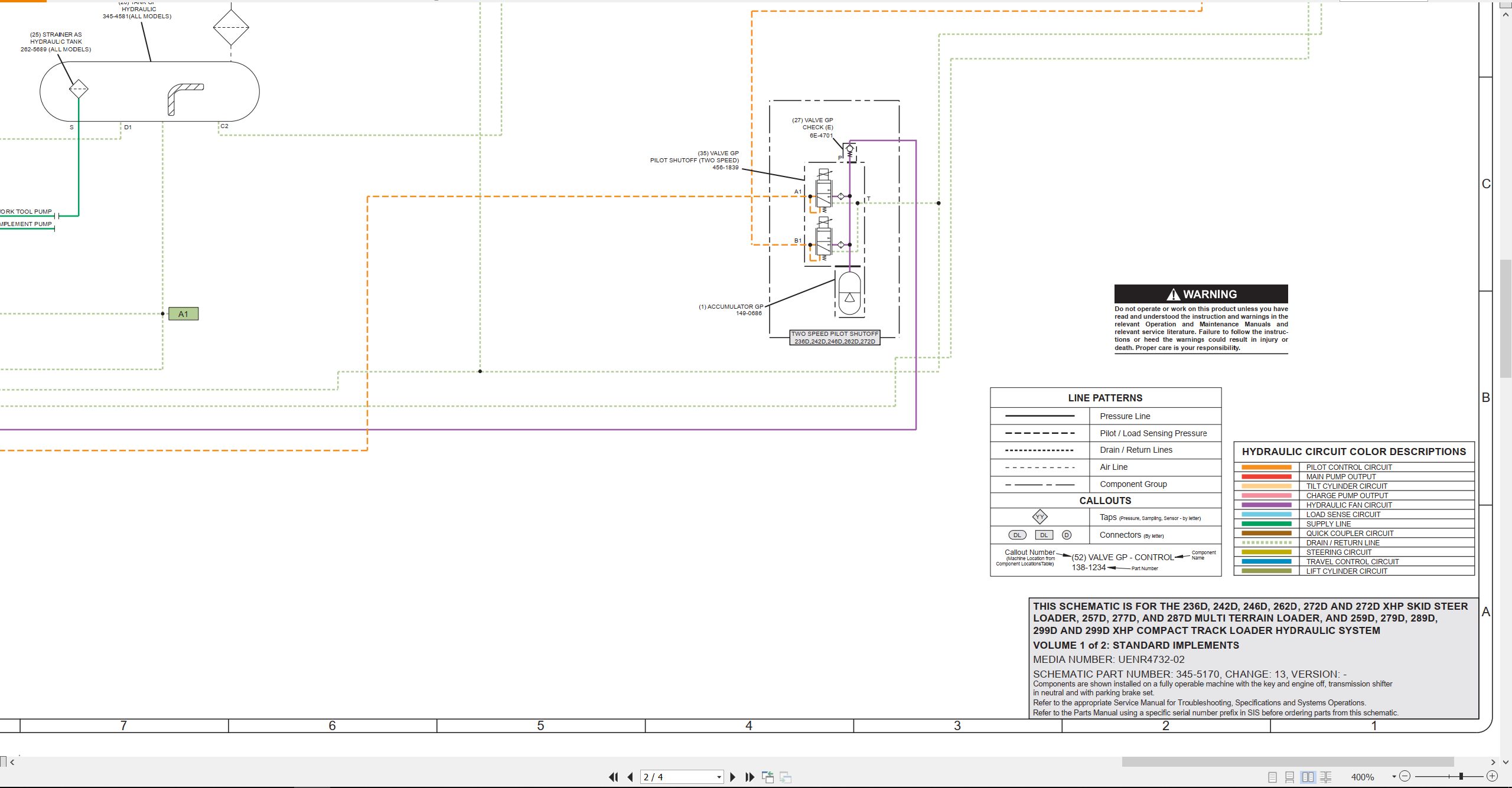Jump to the last page
The width and height of the screenshot is (1512, 788).
click(750, 777)
